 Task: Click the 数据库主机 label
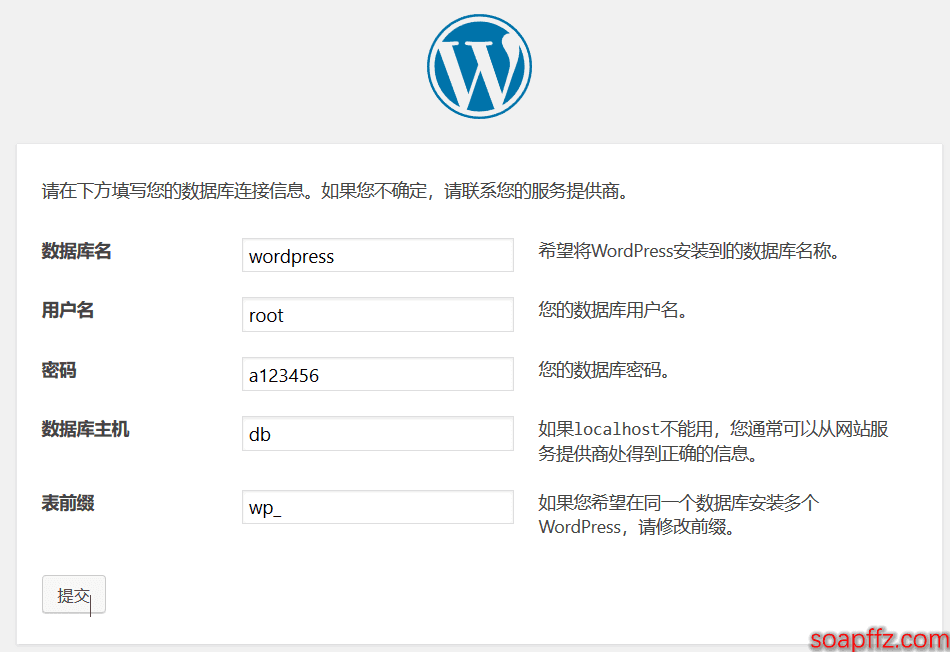[85, 429]
